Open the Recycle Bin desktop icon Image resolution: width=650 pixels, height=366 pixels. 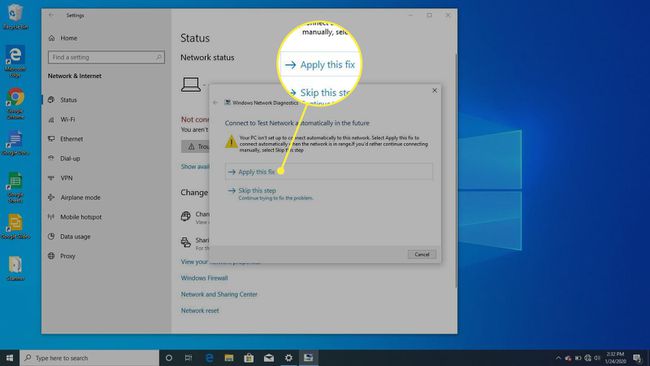coord(15,17)
